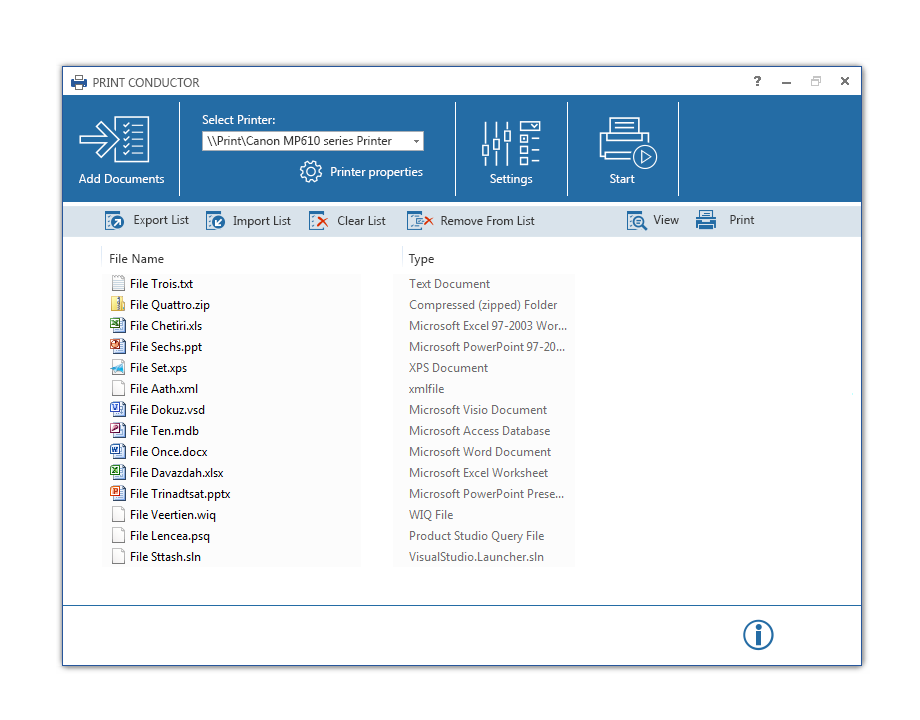920x720 pixels.
Task: Open the View document tool
Action: point(637,221)
